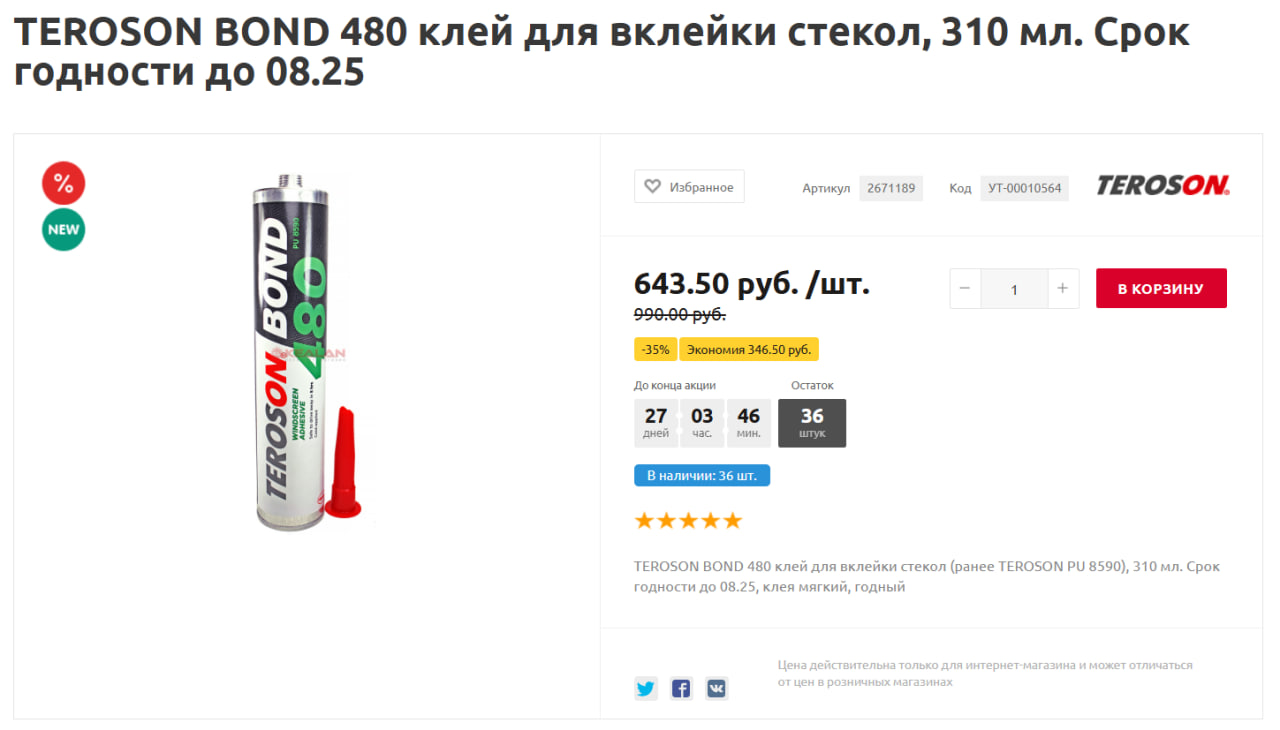Viewport: 1280px width, 730px height.
Task: Click the five-star rating
Action: [688, 521]
